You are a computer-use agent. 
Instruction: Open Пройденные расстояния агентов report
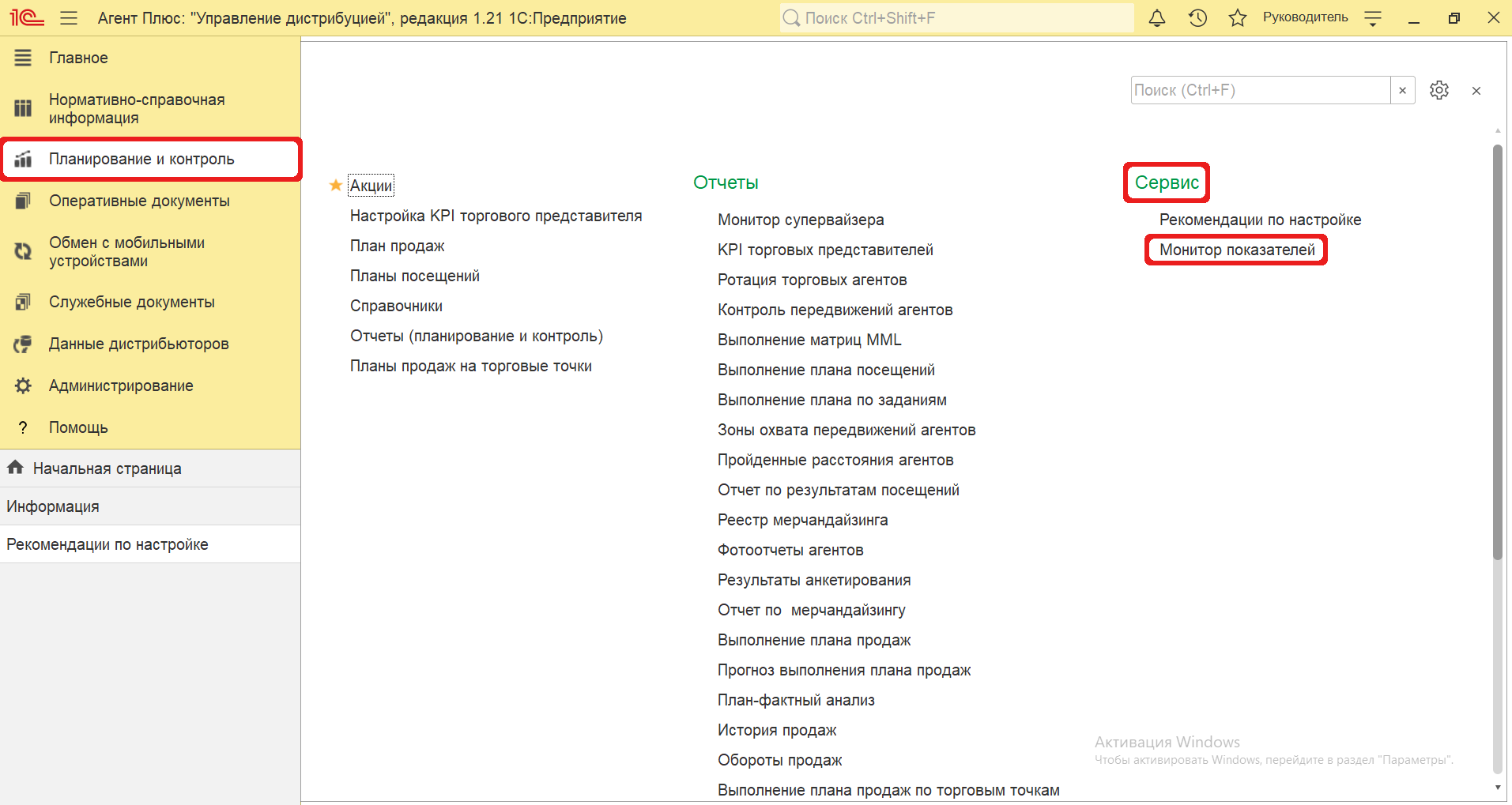tap(835, 460)
